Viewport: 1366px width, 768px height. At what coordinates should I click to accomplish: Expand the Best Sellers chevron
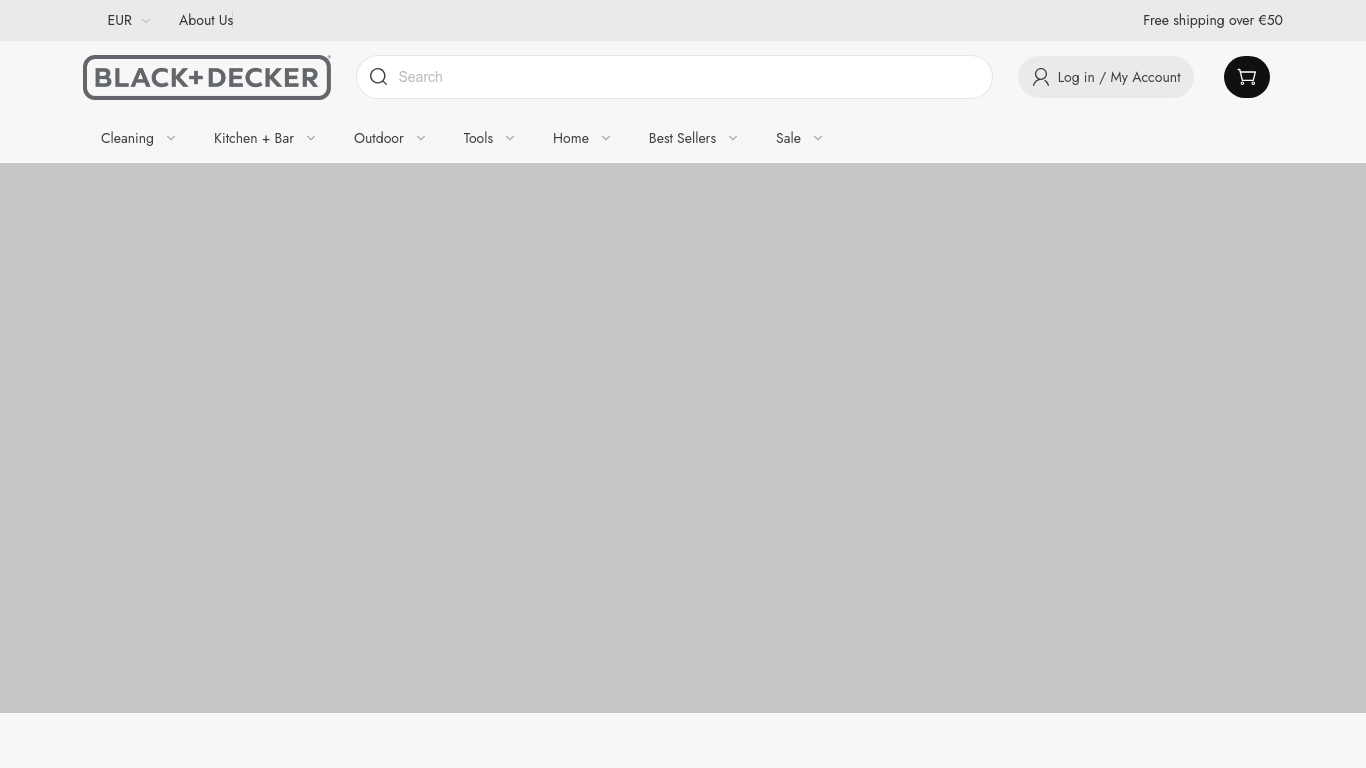tap(733, 138)
